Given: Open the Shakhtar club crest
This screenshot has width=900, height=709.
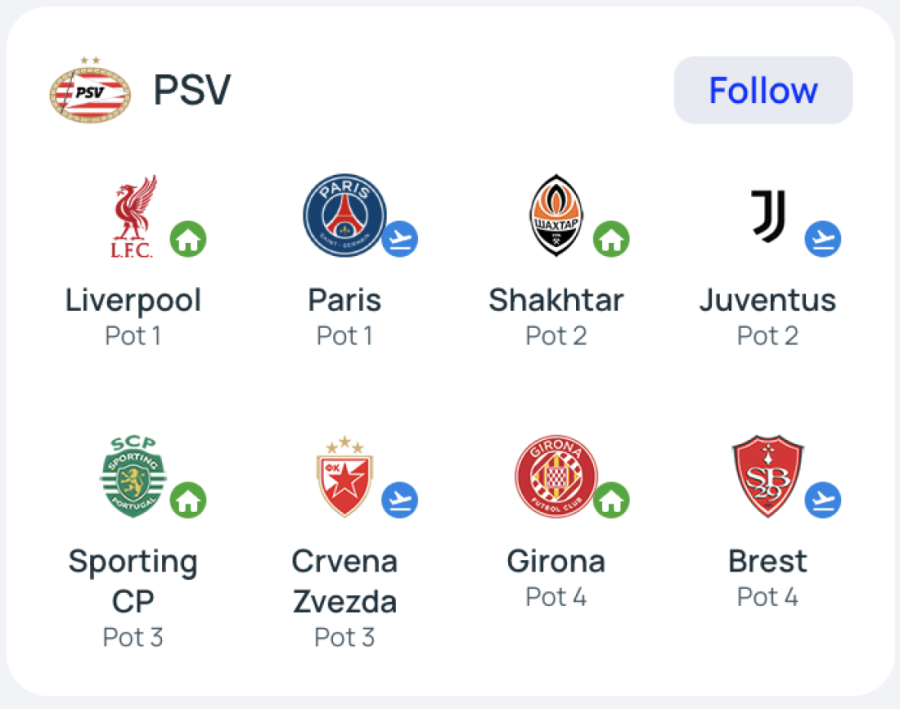Looking at the screenshot, I should click(x=555, y=217).
